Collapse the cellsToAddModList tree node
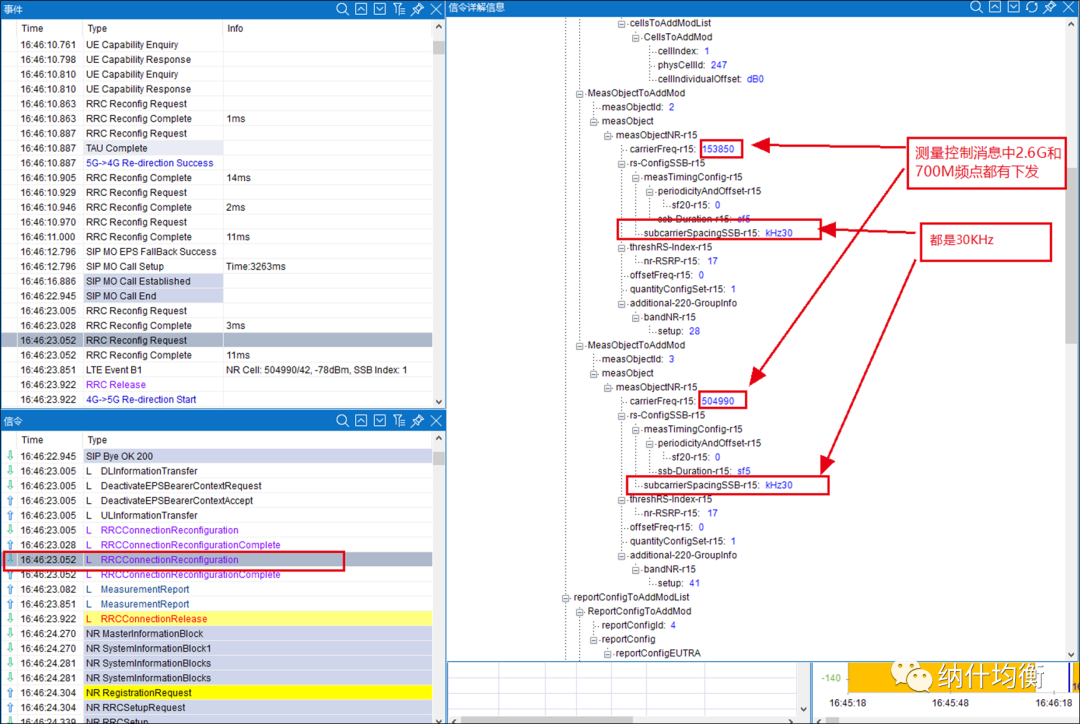Image resolution: width=1080 pixels, height=724 pixels. tap(621, 23)
